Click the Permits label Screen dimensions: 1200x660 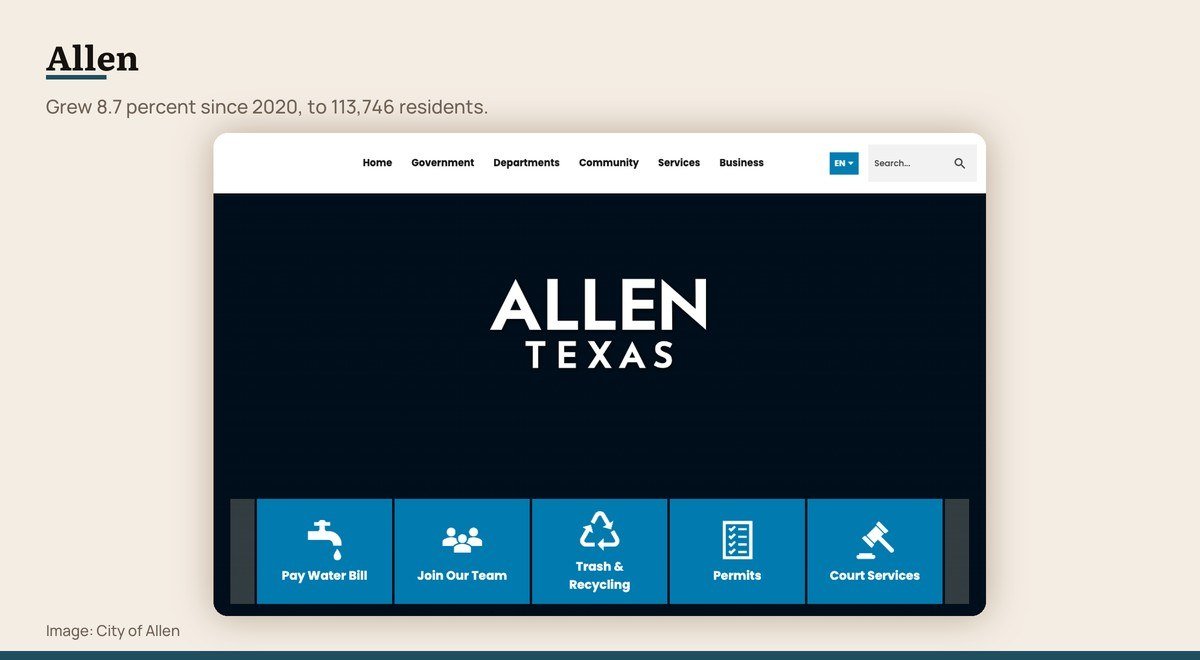pos(737,576)
